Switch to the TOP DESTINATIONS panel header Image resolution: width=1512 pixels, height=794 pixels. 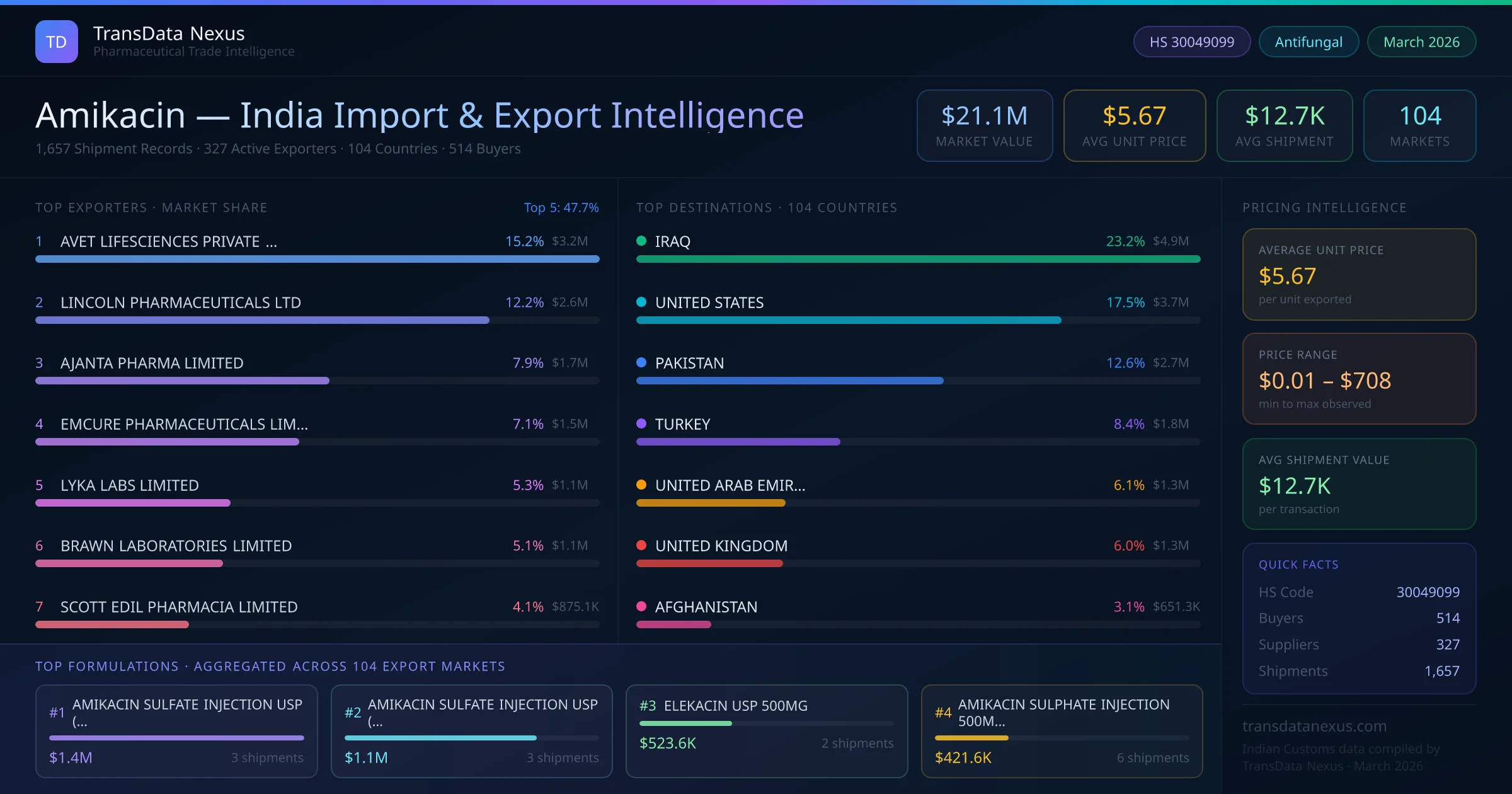pos(766,207)
